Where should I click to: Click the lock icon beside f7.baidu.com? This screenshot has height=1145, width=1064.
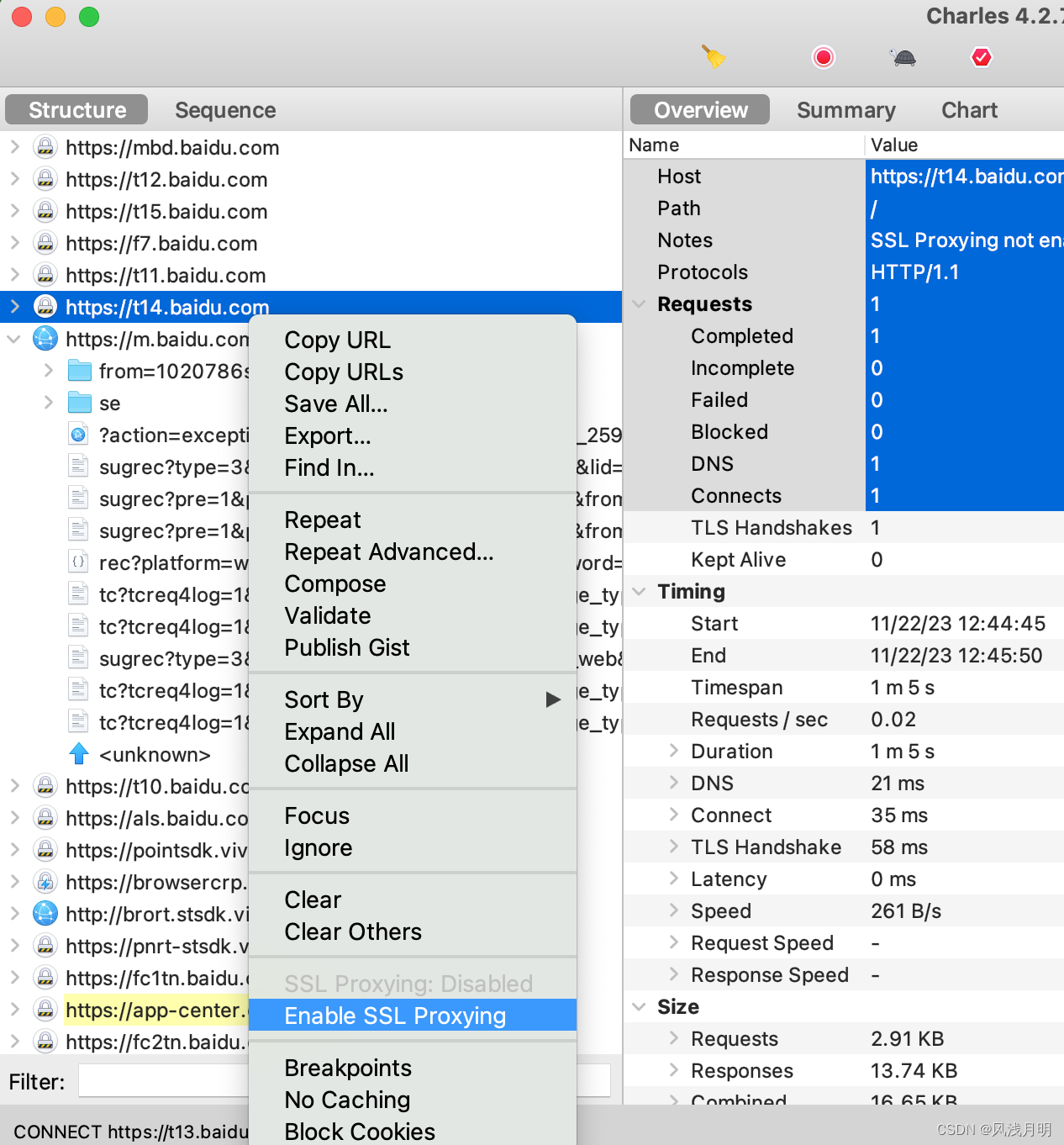click(45, 243)
